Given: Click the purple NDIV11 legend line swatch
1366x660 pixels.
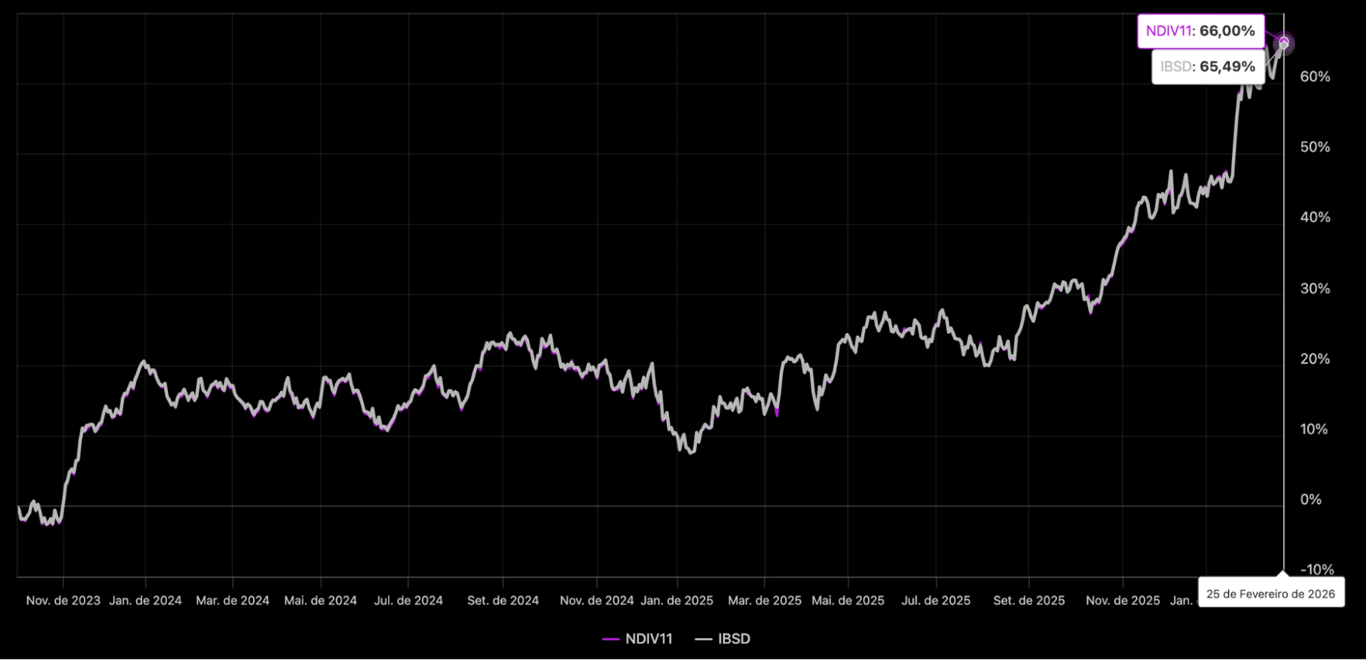Looking at the screenshot, I should click(x=611, y=639).
